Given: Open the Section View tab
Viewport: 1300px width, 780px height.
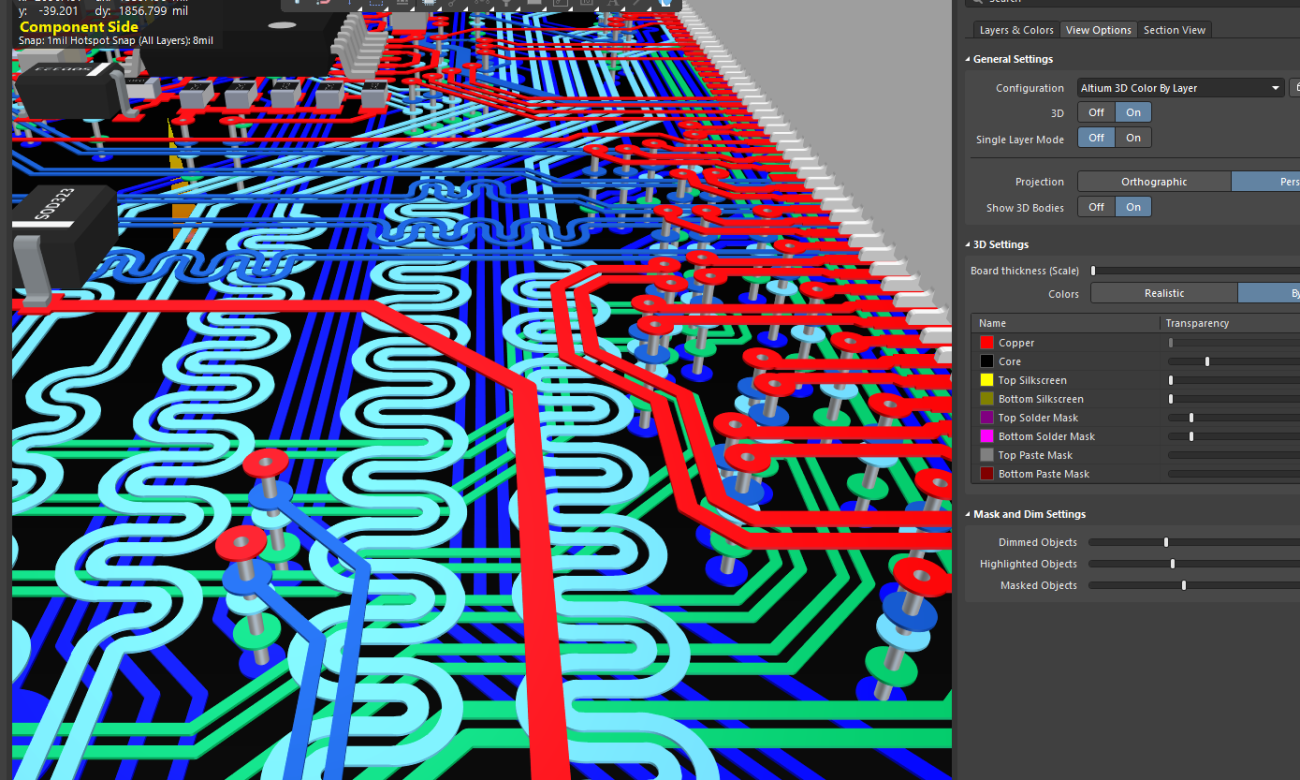Looking at the screenshot, I should click(1174, 29).
